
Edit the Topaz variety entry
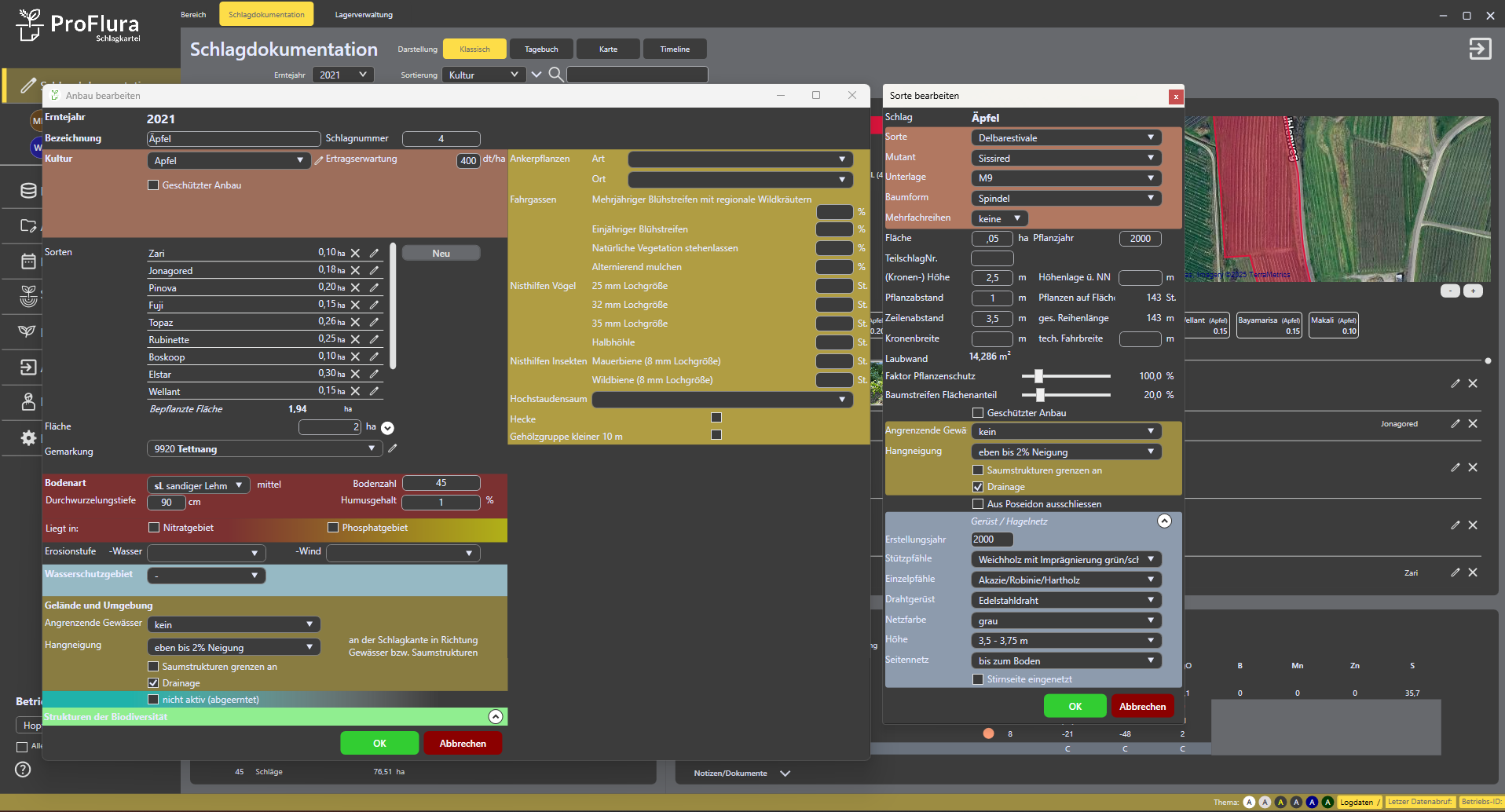click(x=374, y=322)
